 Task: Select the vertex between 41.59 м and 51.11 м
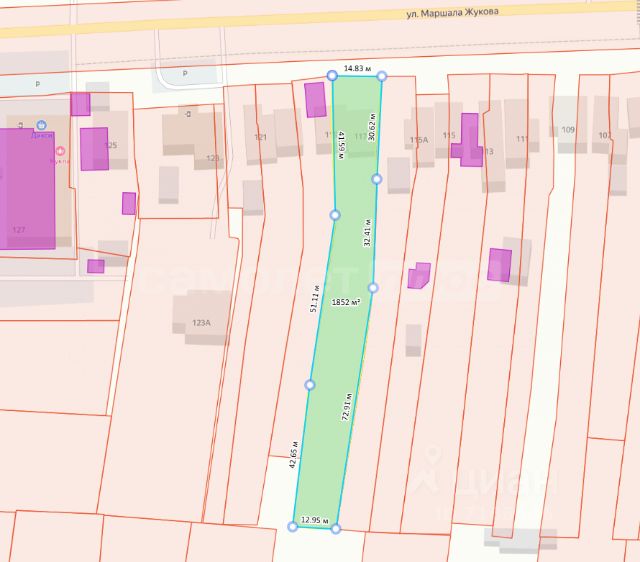[x=335, y=215]
